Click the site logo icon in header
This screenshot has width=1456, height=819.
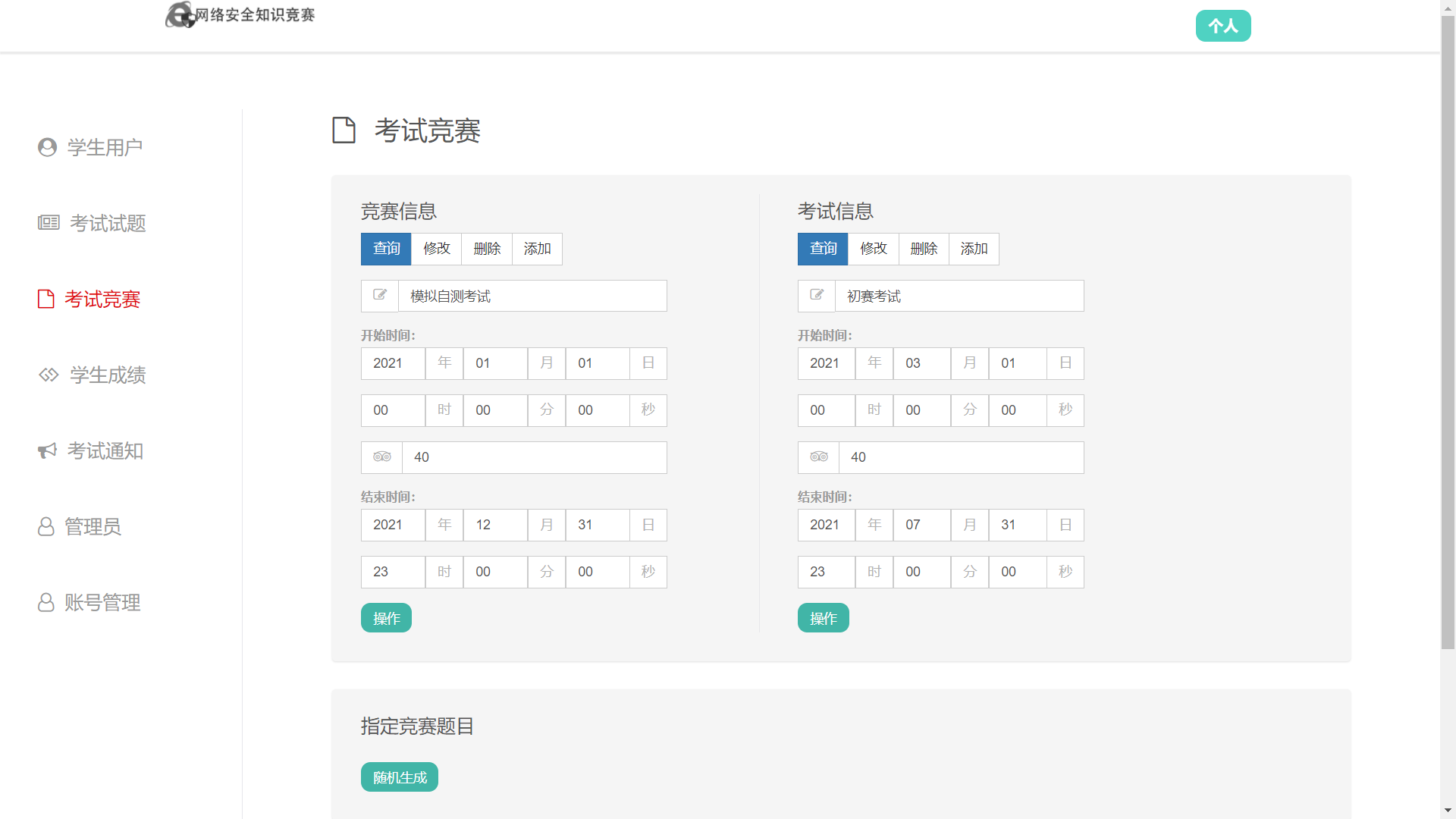[180, 14]
